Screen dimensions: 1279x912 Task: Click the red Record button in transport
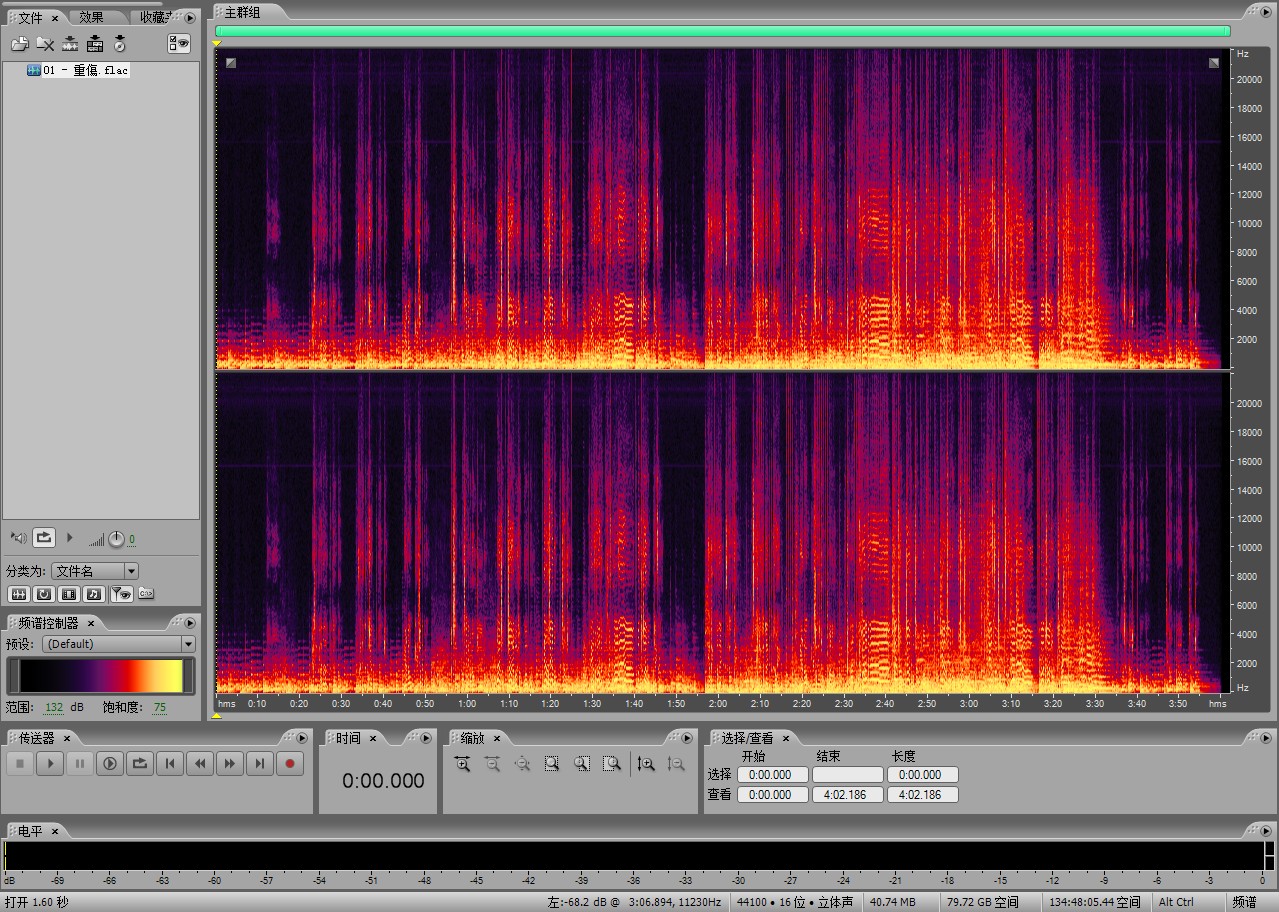coord(290,764)
